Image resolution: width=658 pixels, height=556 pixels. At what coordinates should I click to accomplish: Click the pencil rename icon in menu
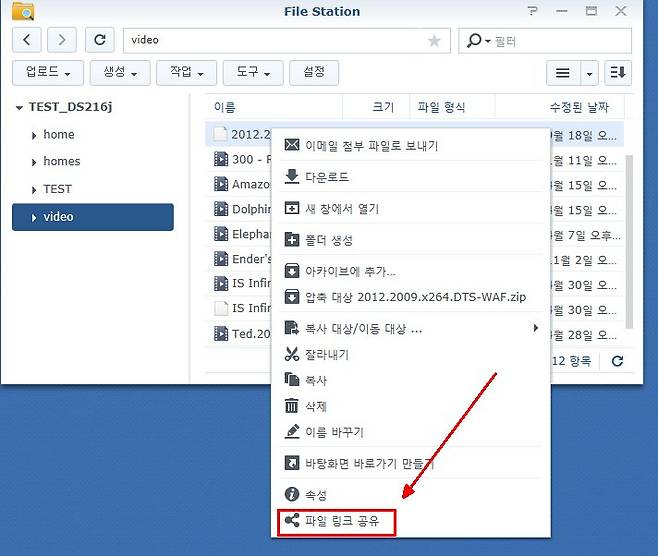click(x=292, y=432)
